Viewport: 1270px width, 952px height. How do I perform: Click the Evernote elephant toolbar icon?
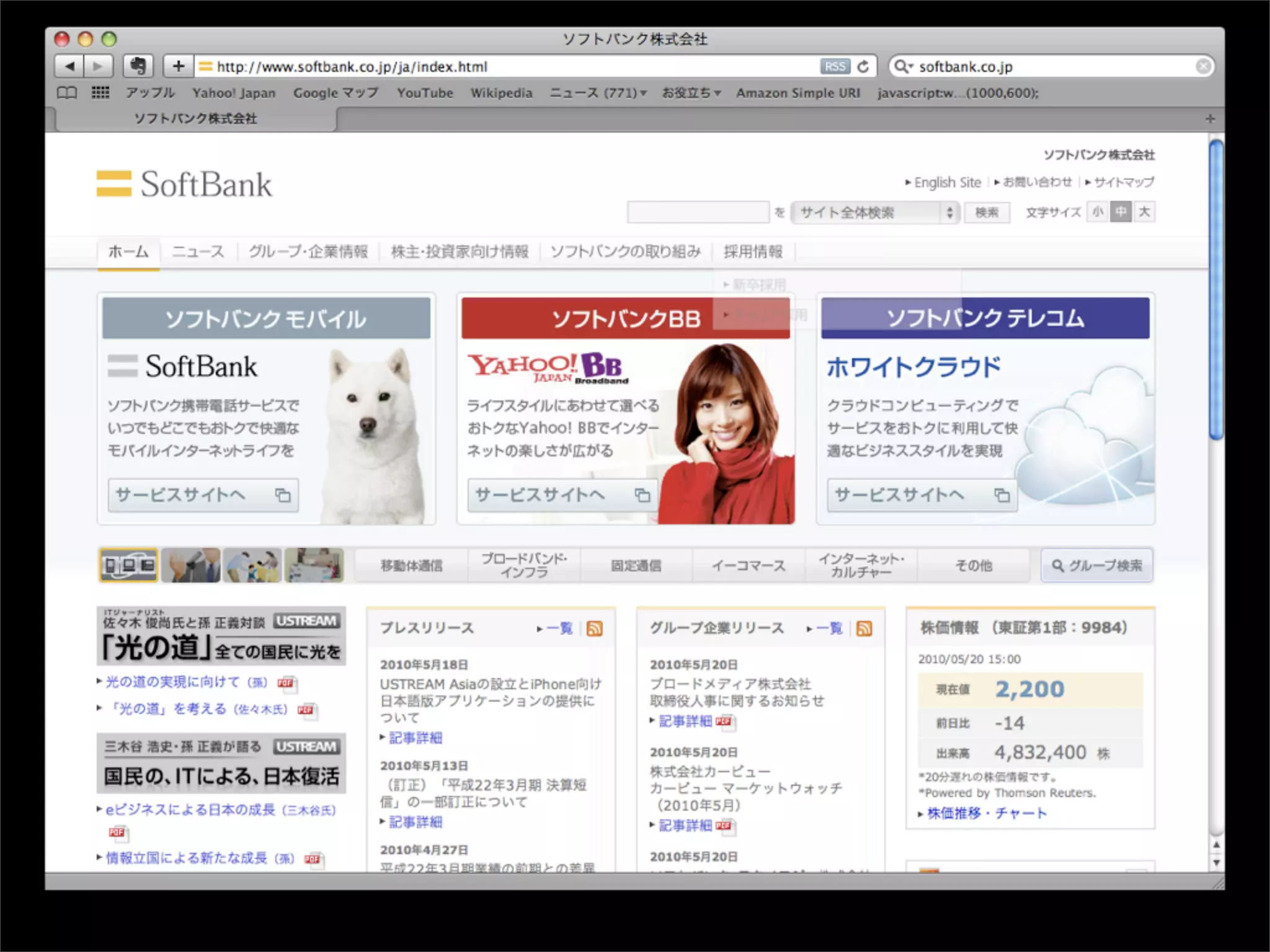point(138,66)
